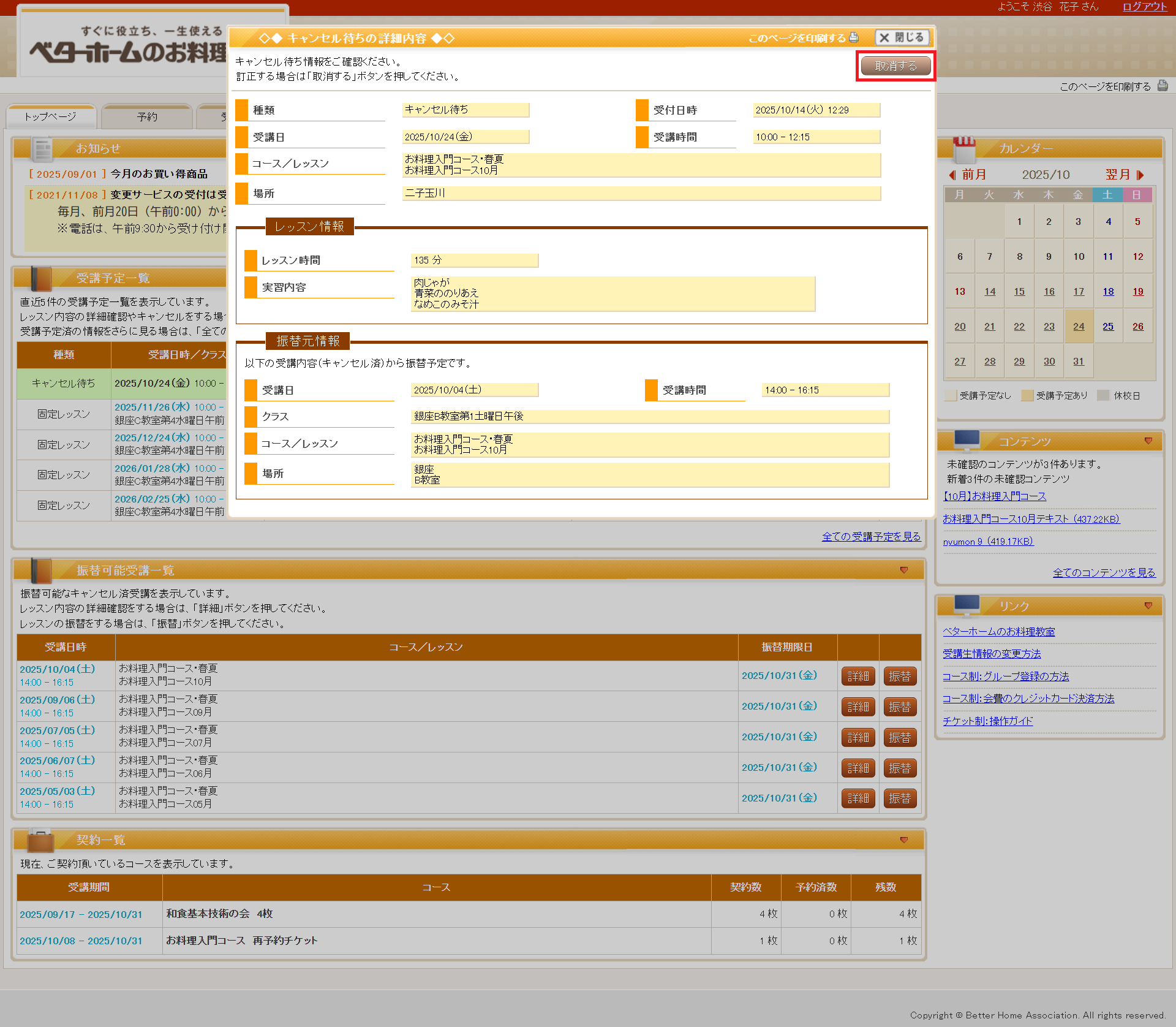
Task: Click 振替 button for 2025/09/06 lesson
Action: point(899,707)
